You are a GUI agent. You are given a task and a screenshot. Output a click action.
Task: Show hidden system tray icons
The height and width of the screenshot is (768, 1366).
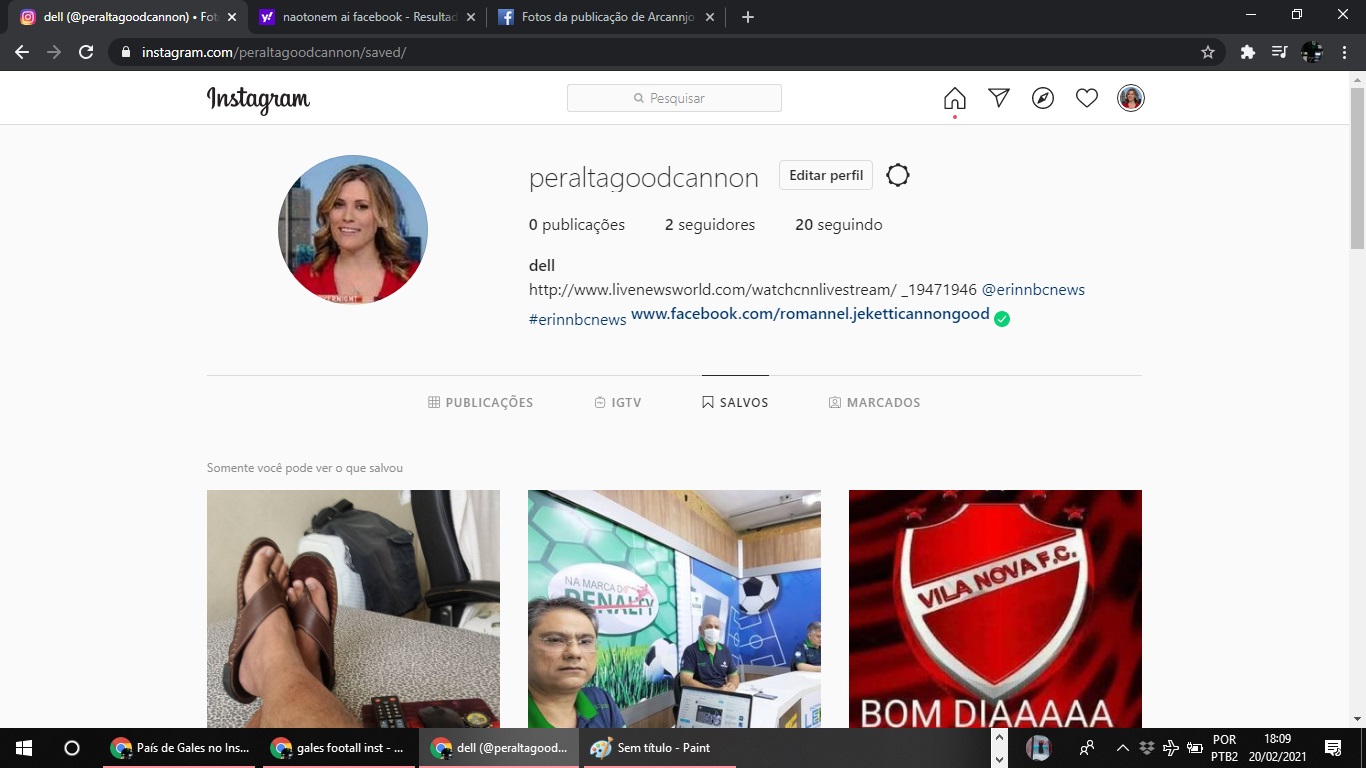pyautogui.click(x=1122, y=748)
